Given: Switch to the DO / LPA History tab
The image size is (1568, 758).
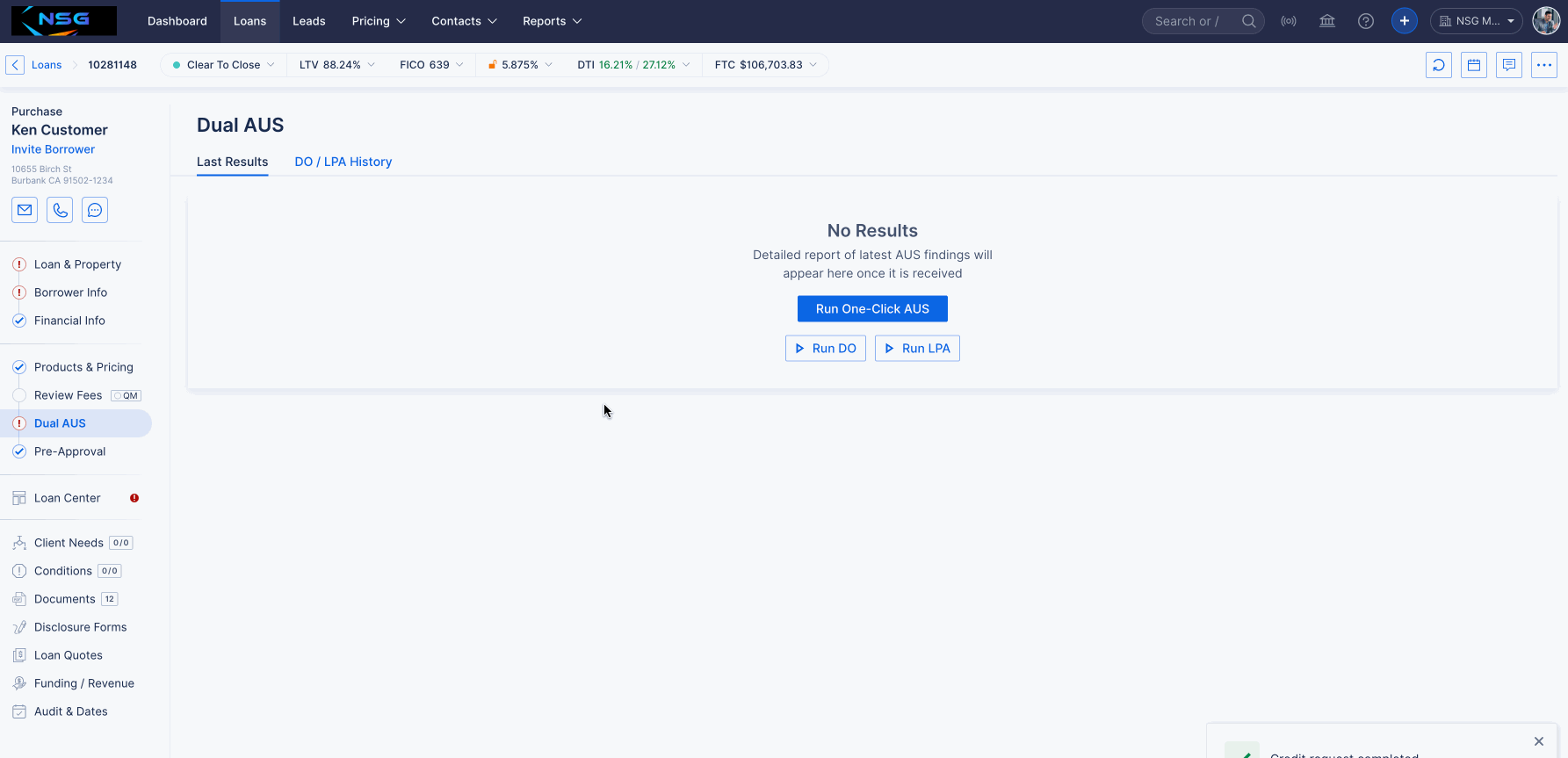Looking at the screenshot, I should coord(343,162).
